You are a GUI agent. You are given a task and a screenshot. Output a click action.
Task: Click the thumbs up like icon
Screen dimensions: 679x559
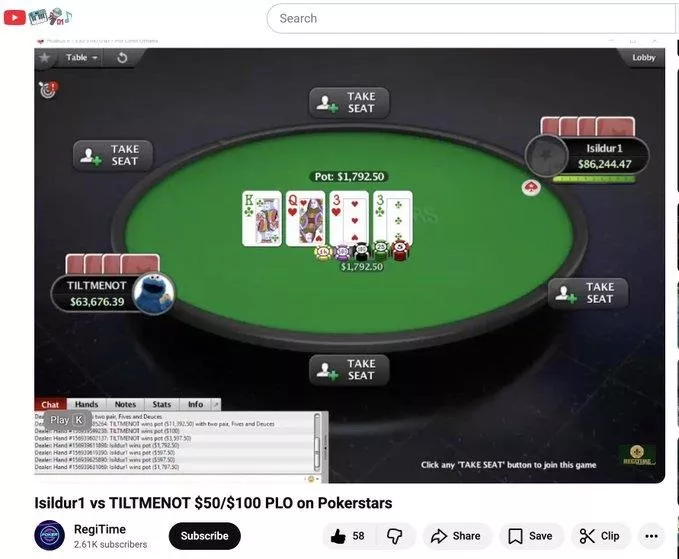click(x=338, y=536)
